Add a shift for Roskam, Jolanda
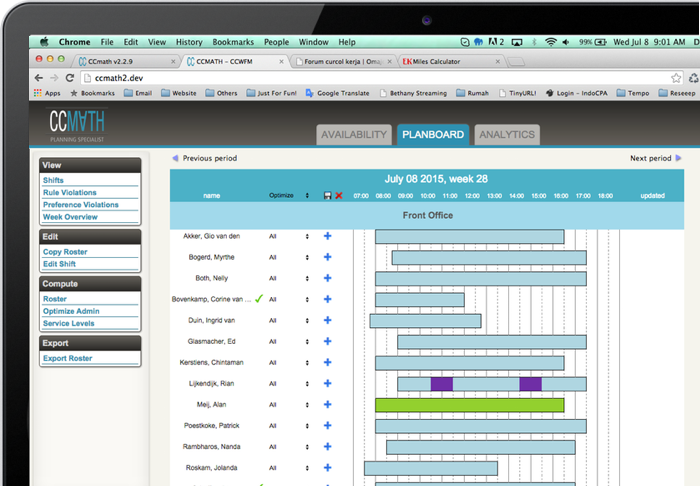Image resolution: width=700 pixels, height=486 pixels. click(x=327, y=468)
